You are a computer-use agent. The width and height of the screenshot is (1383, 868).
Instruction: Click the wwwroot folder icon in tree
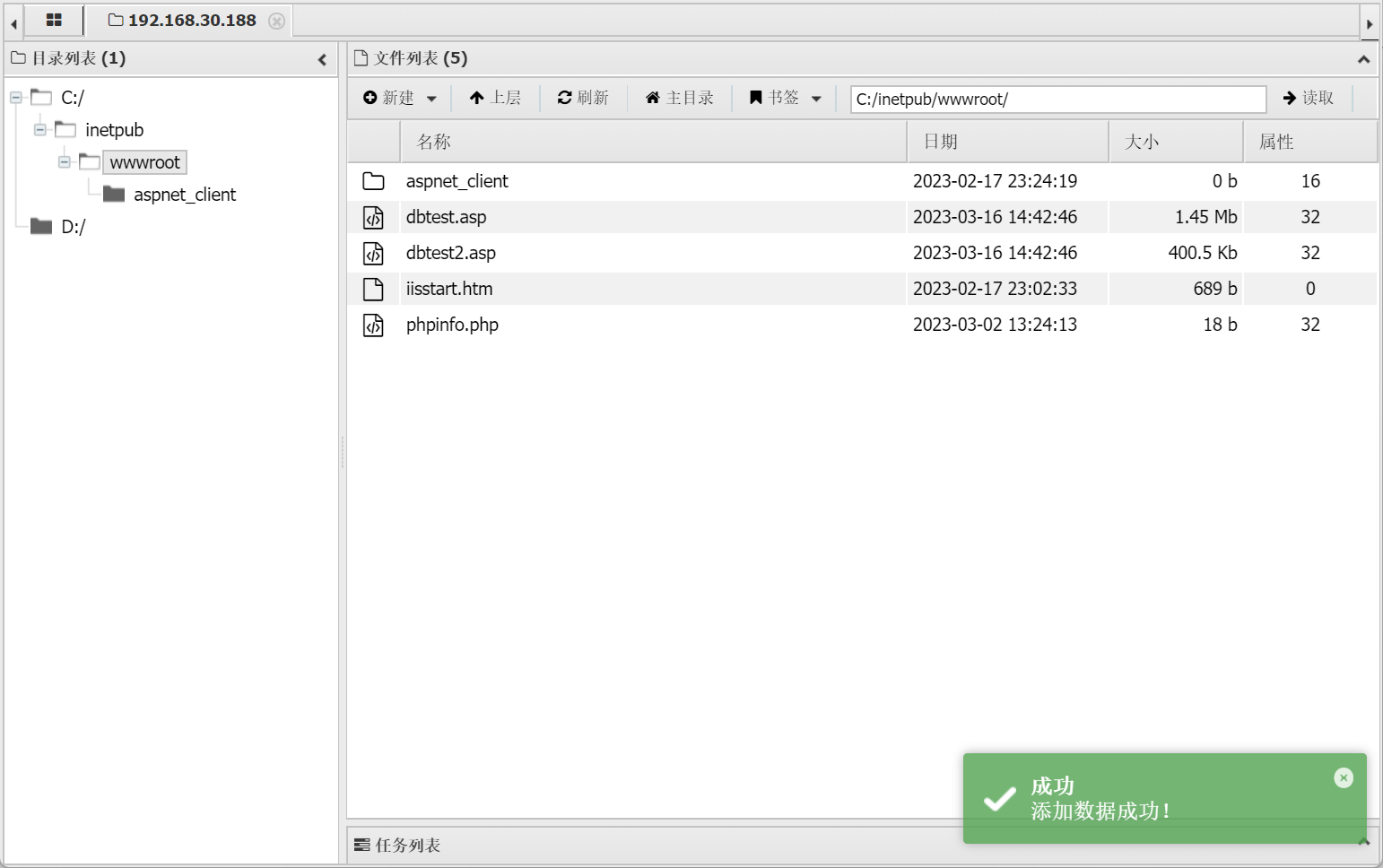[90, 161]
